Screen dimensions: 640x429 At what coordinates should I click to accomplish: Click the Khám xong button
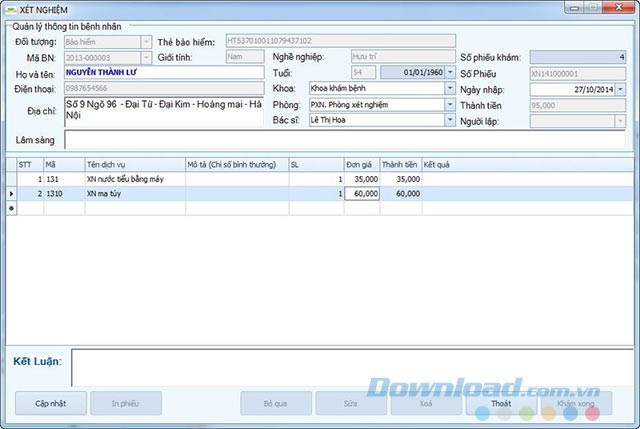[575, 403]
